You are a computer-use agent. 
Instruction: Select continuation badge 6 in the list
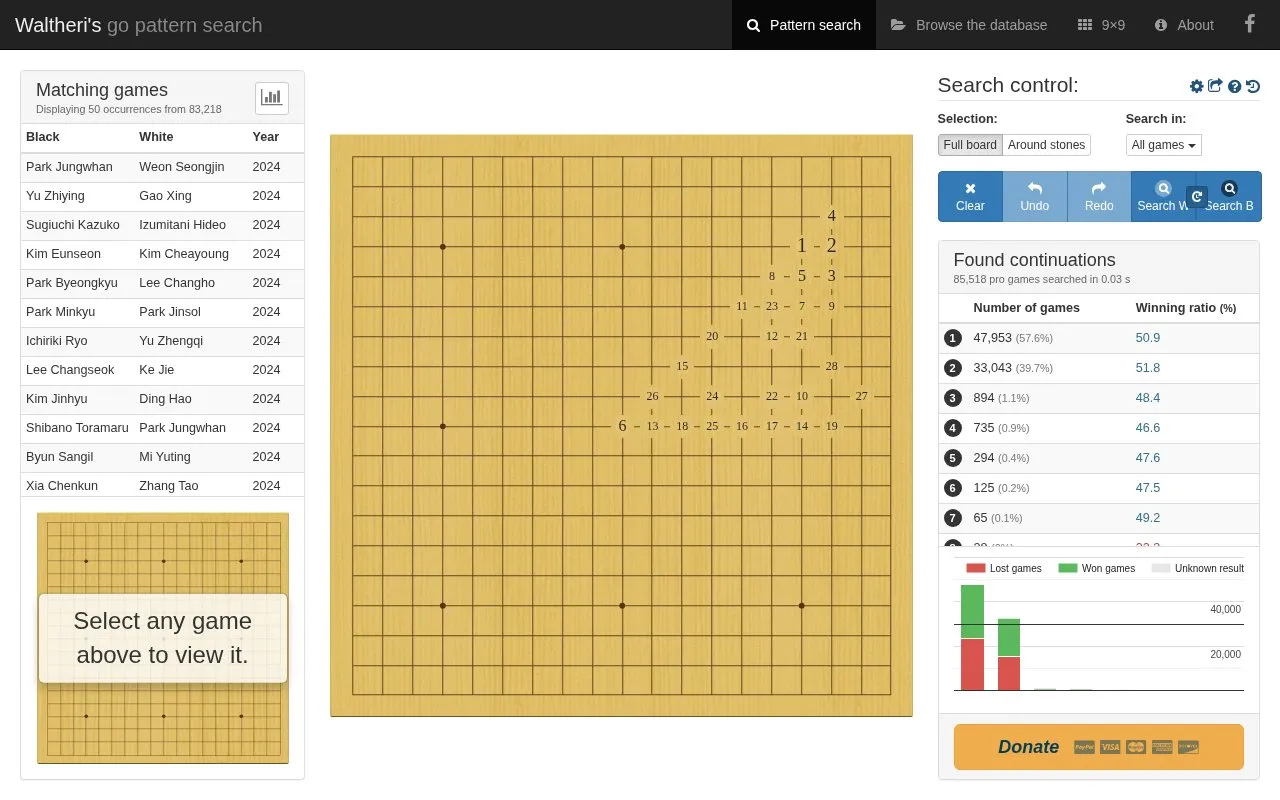[953, 488]
